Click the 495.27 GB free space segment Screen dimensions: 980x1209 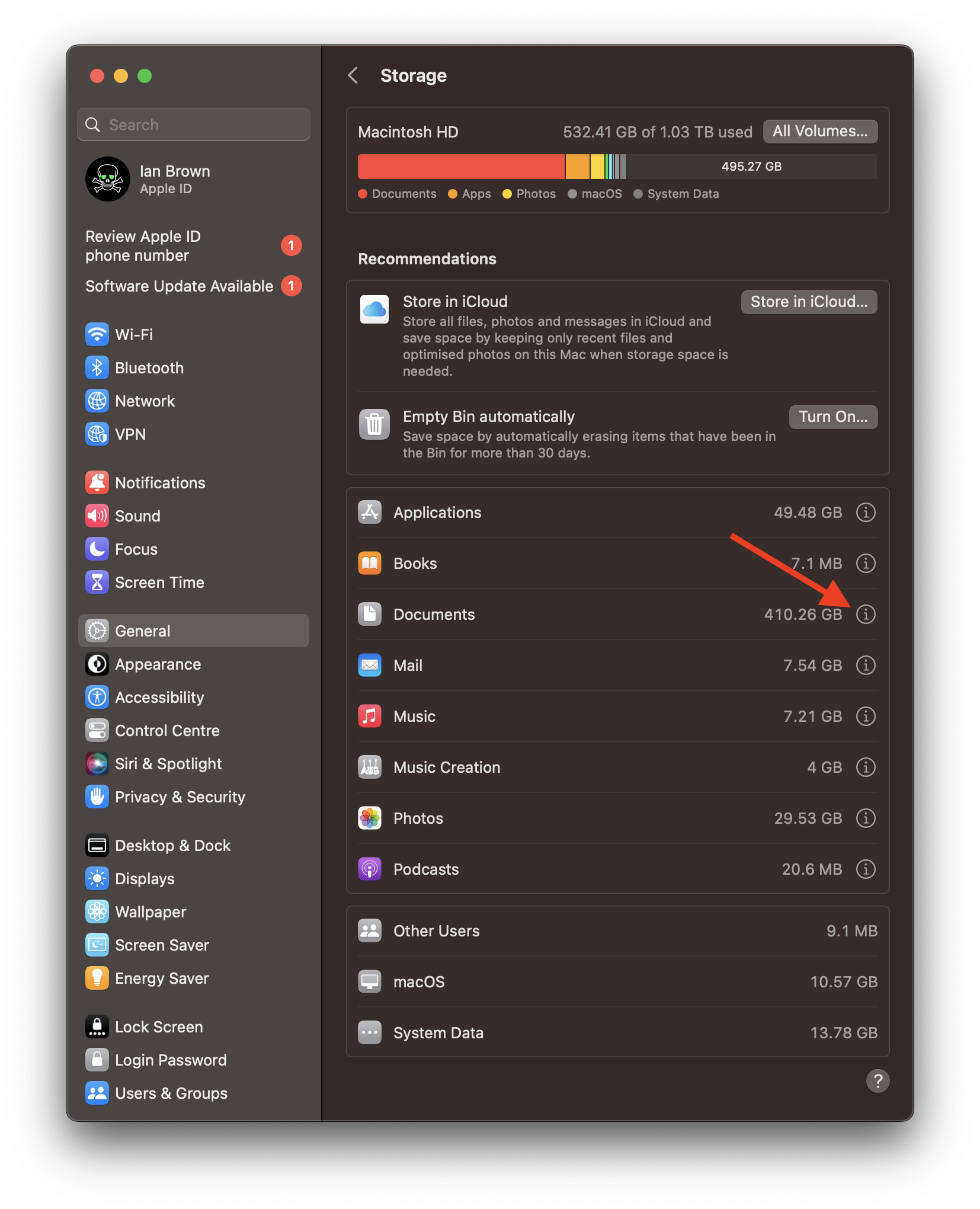[x=752, y=167]
